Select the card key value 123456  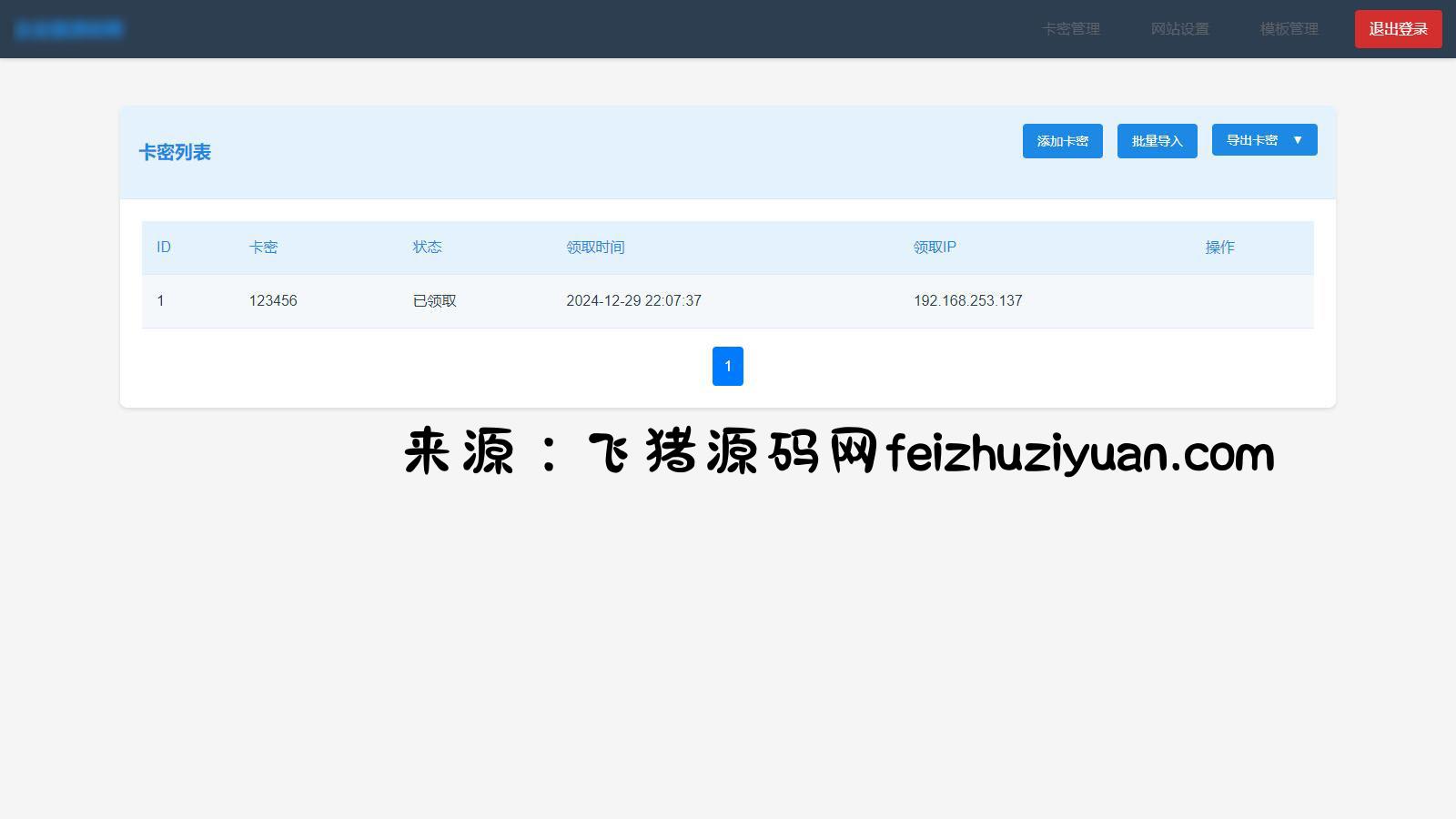[273, 301]
